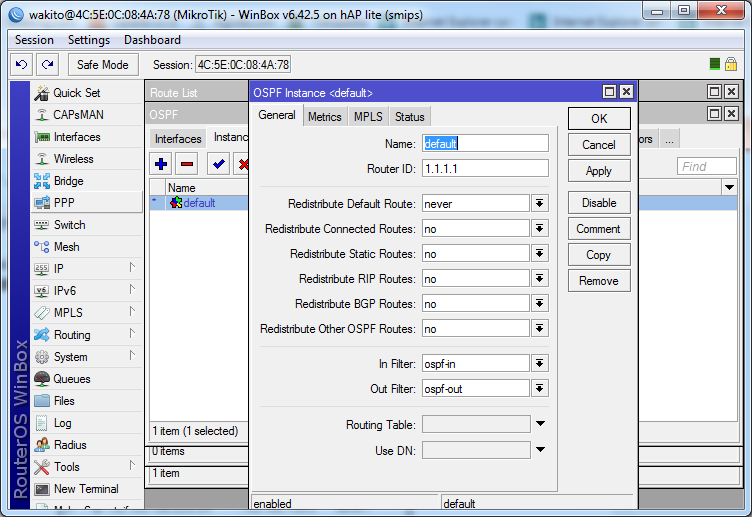Open Interfaces in sidebar
The width and height of the screenshot is (752, 517).
[87, 137]
